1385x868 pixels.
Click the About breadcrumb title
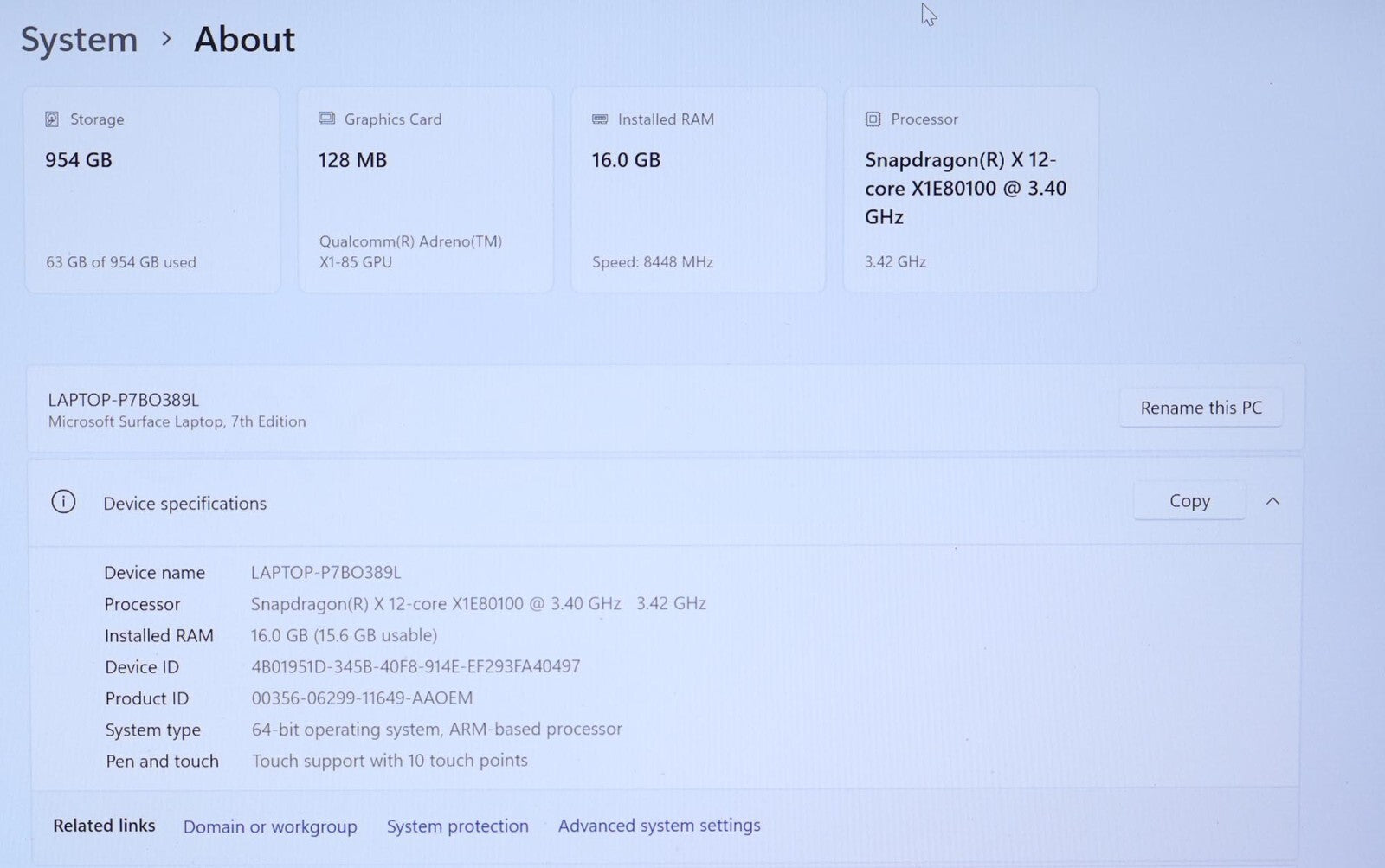(244, 40)
